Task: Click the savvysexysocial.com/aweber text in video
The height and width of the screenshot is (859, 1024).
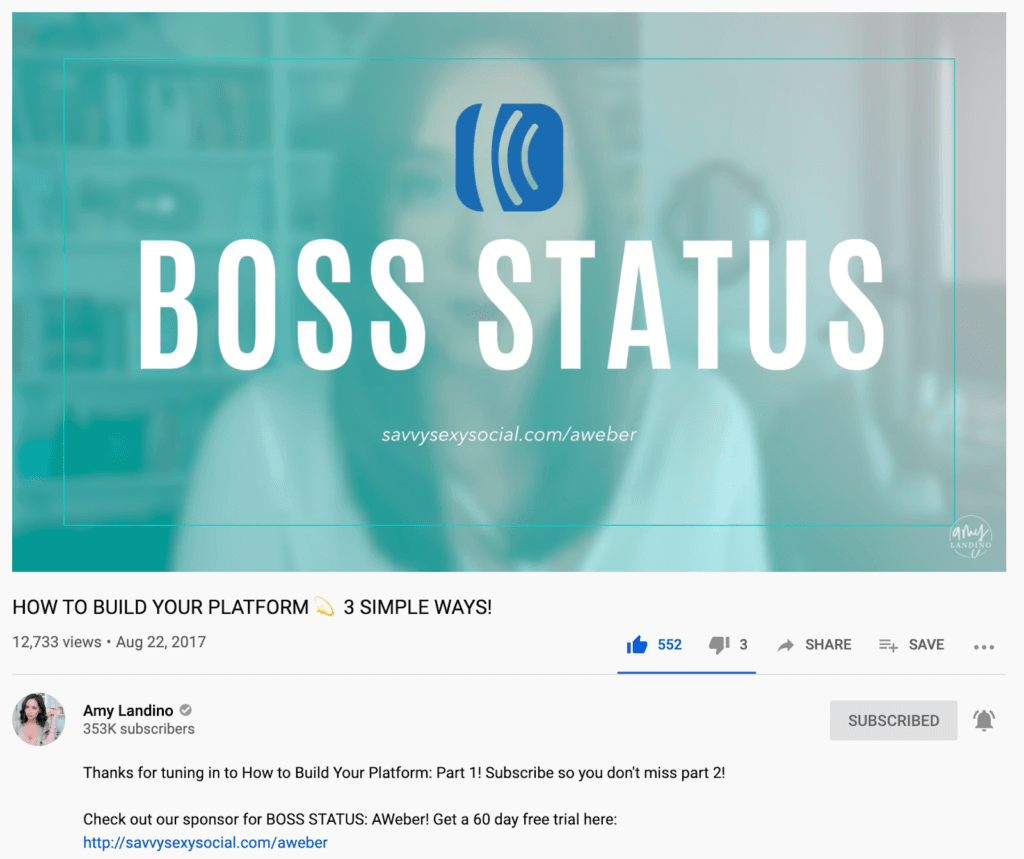Action: point(509,435)
